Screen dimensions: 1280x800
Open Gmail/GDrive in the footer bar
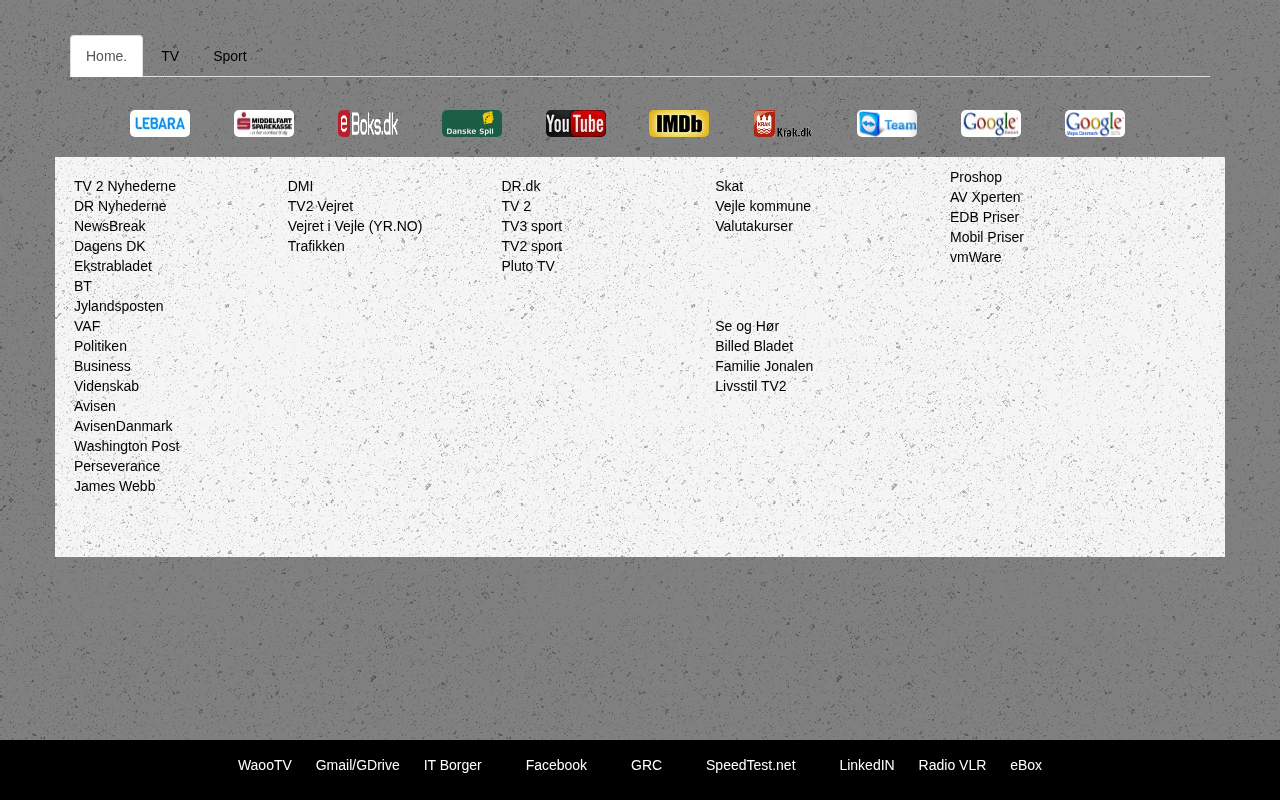[x=358, y=765]
